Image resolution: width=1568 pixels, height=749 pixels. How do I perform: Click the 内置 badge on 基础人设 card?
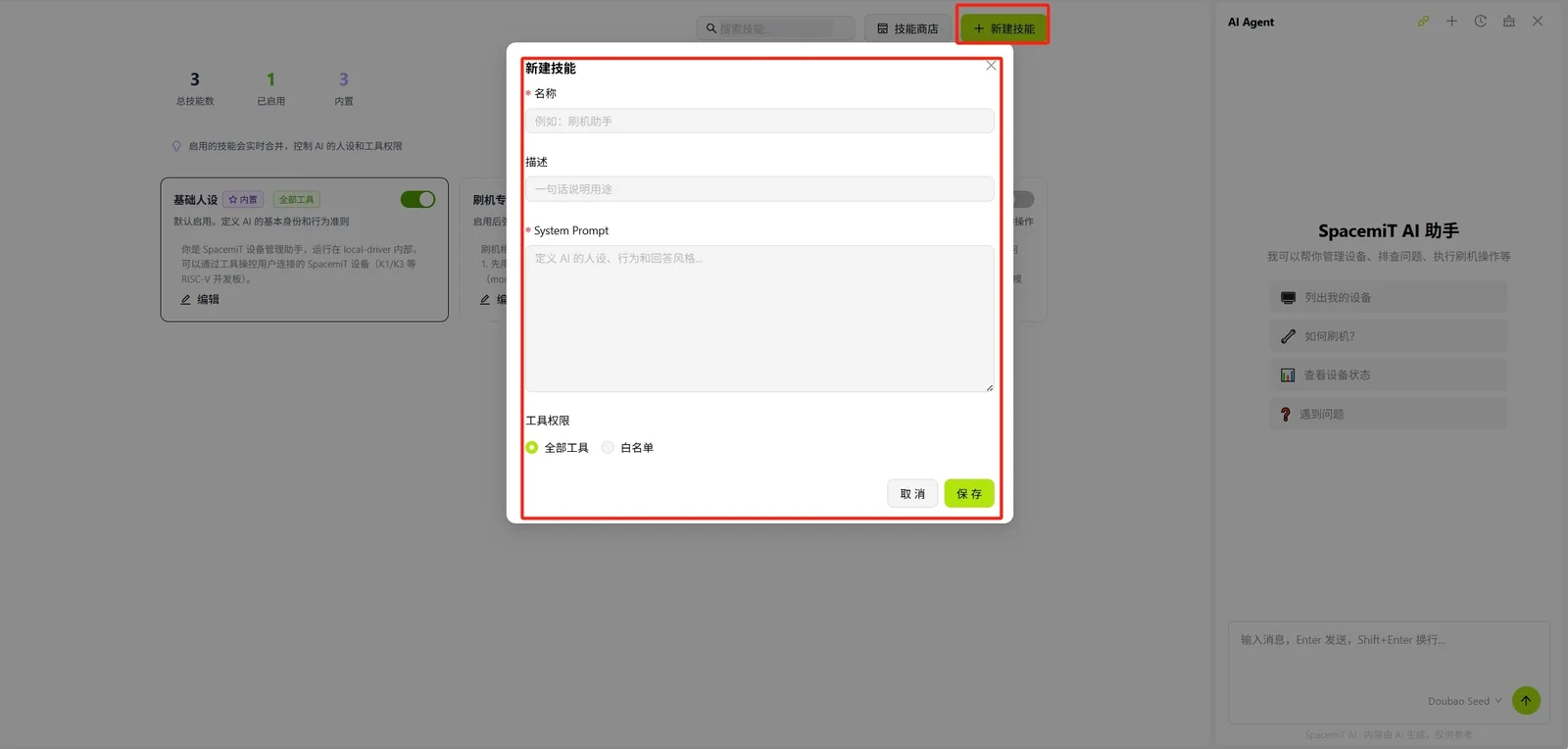click(243, 200)
